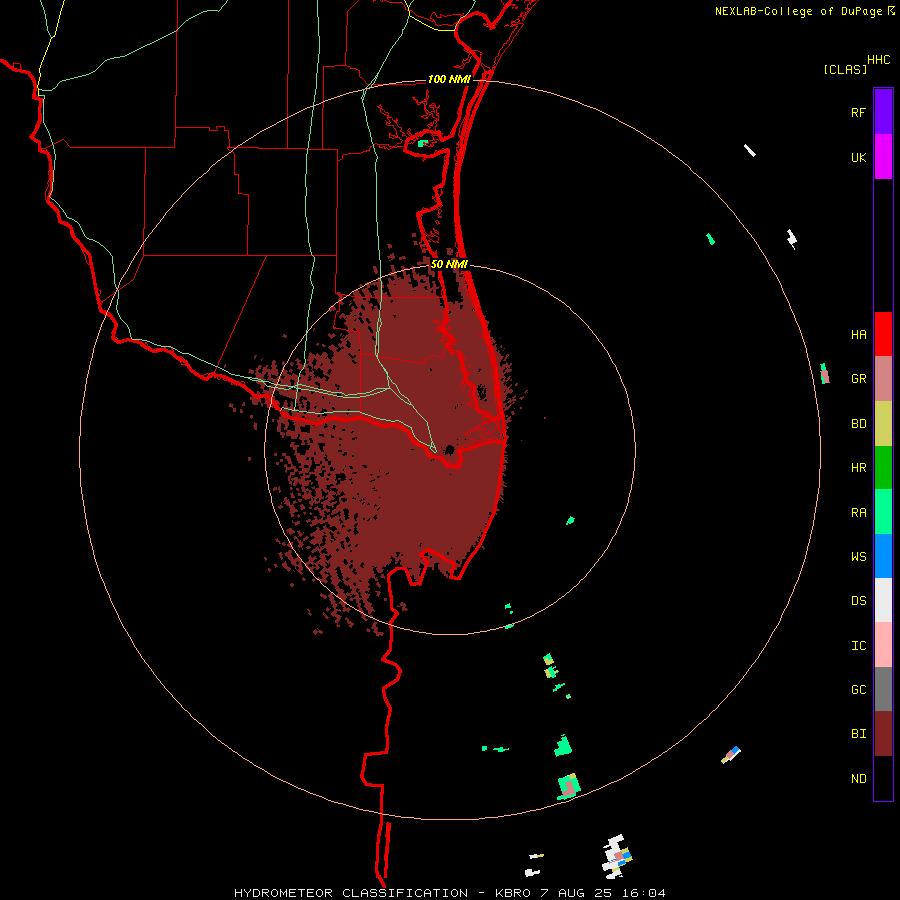Click the RA legend label
900x900 pixels.
click(858, 513)
